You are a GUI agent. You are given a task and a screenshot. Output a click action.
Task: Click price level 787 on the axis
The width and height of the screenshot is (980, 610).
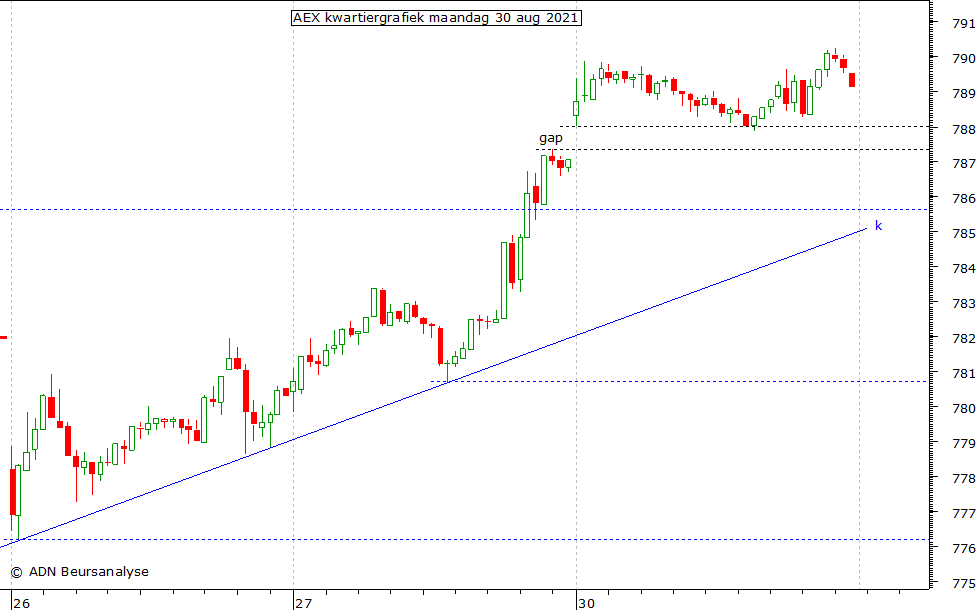click(964, 164)
